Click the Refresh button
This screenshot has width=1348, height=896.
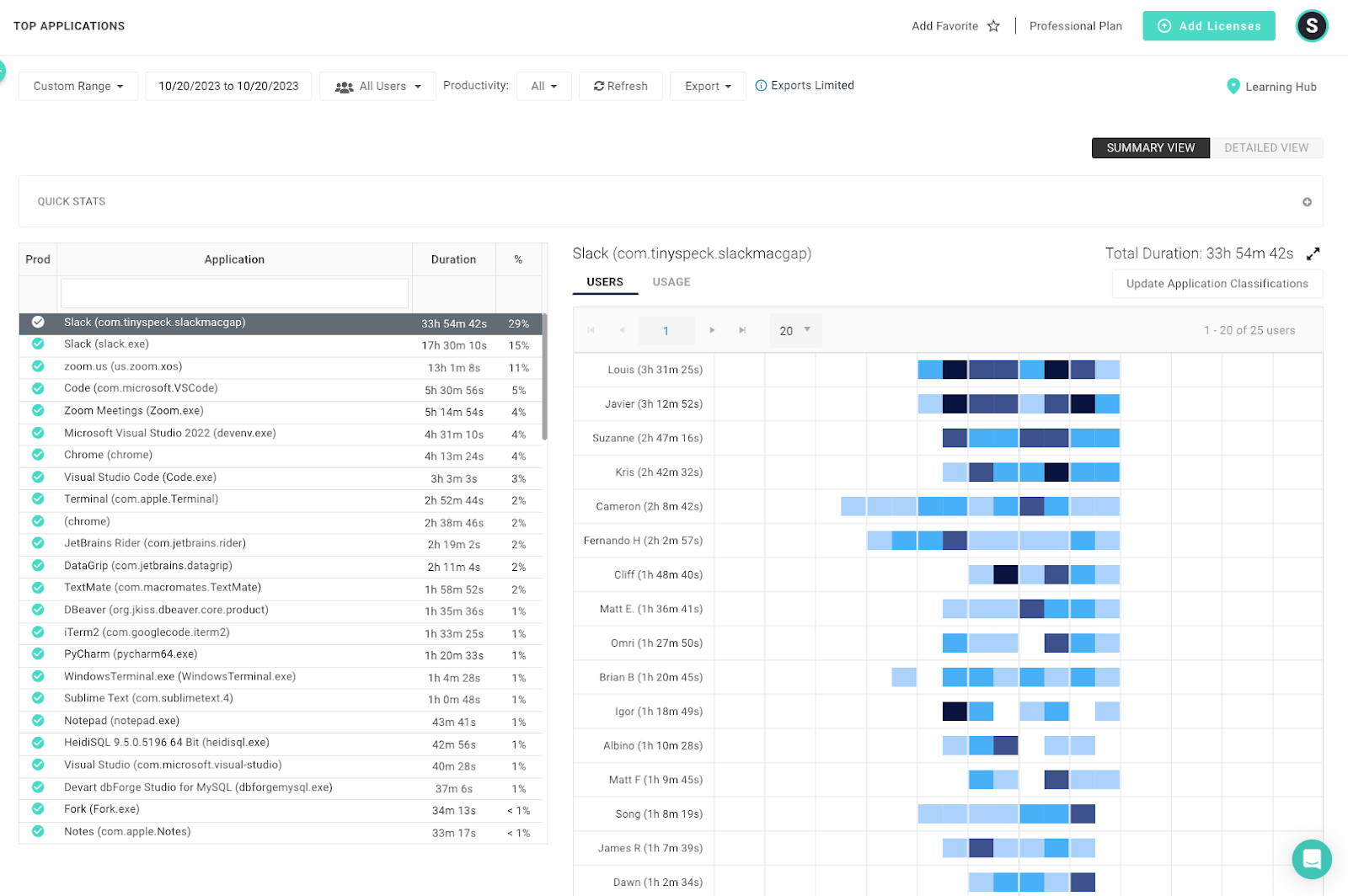tap(621, 86)
